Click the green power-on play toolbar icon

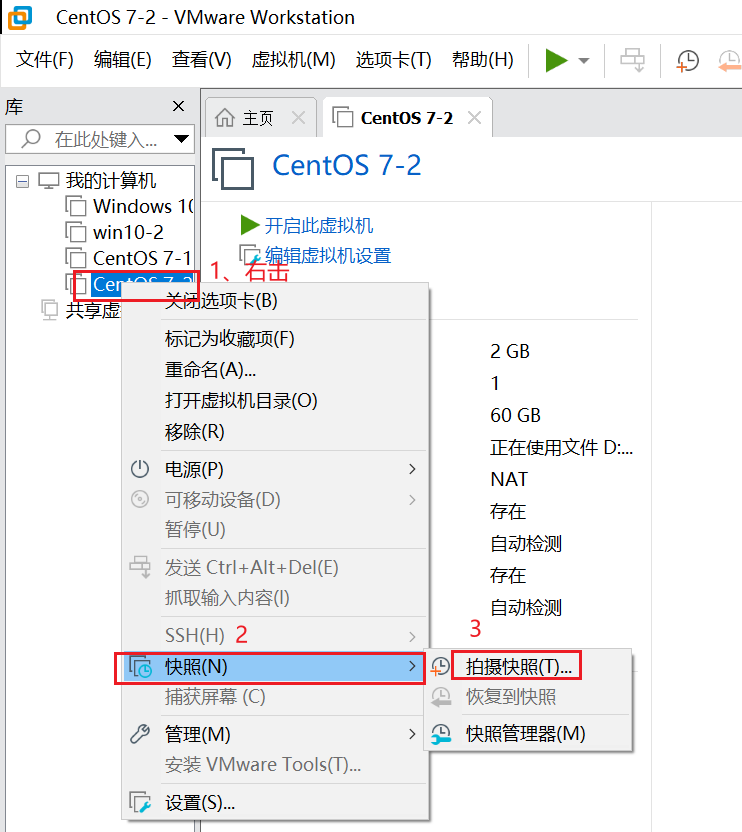point(556,60)
